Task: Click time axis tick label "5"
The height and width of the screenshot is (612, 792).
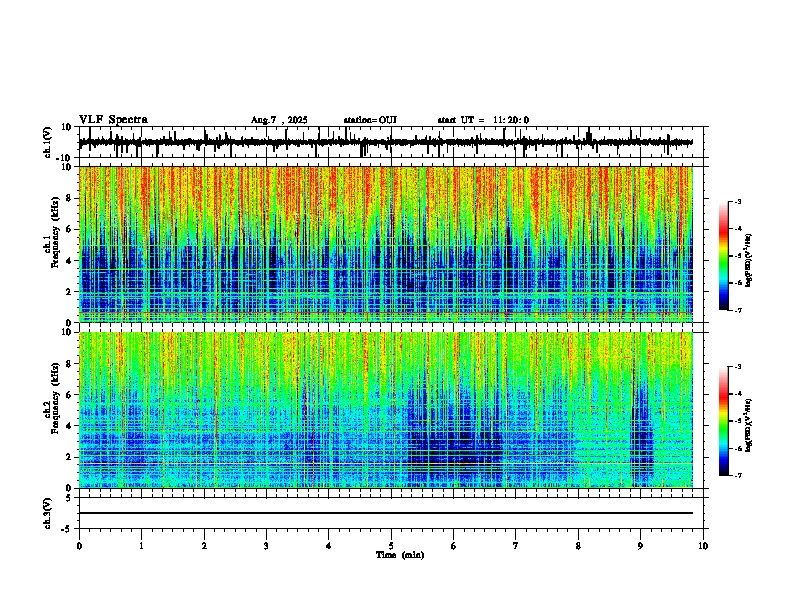Action: pyautogui.click(x=391, y=546)
